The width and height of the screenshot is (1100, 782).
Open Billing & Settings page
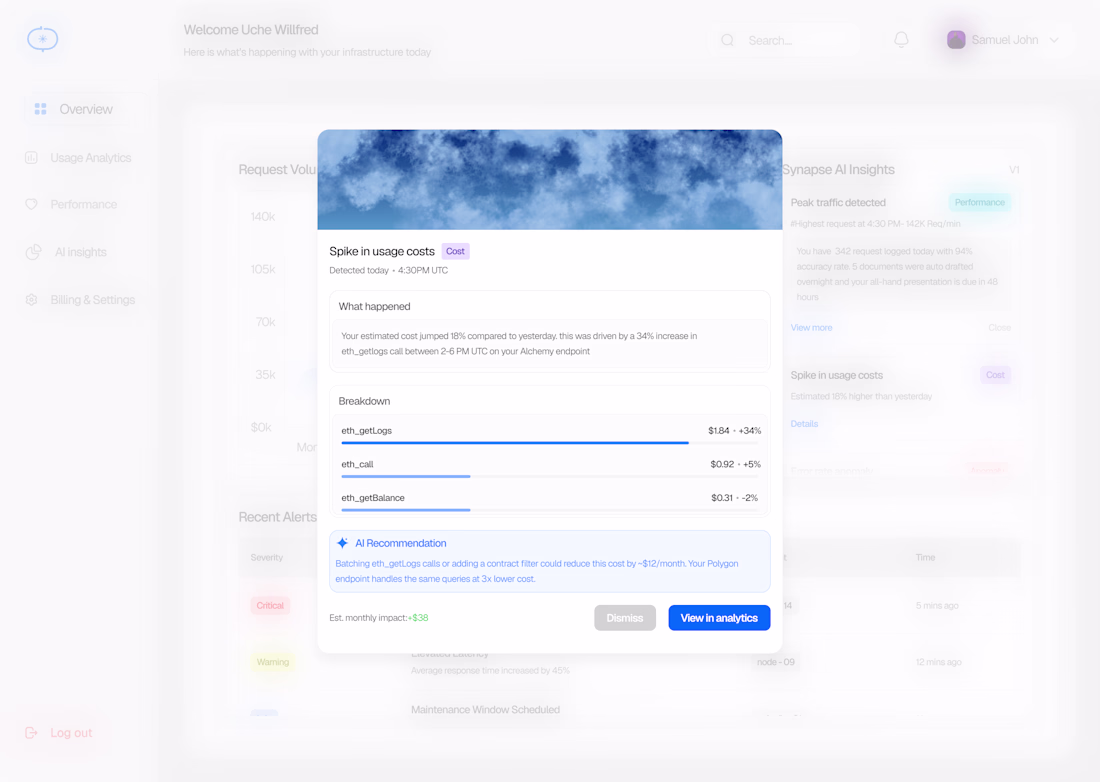pyautogui.click(x=93, y=299)
